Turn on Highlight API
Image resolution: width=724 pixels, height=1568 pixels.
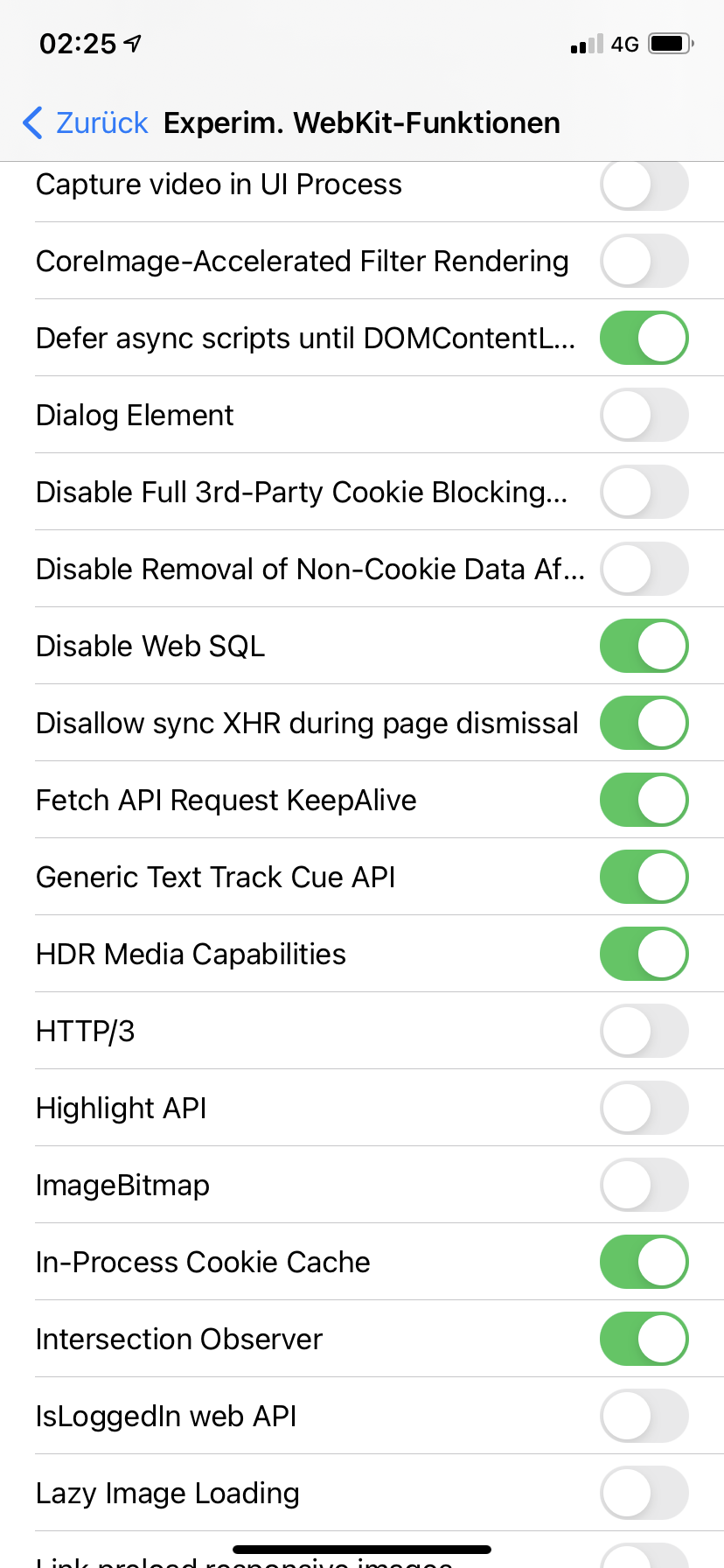click(x=644, y=1108)
